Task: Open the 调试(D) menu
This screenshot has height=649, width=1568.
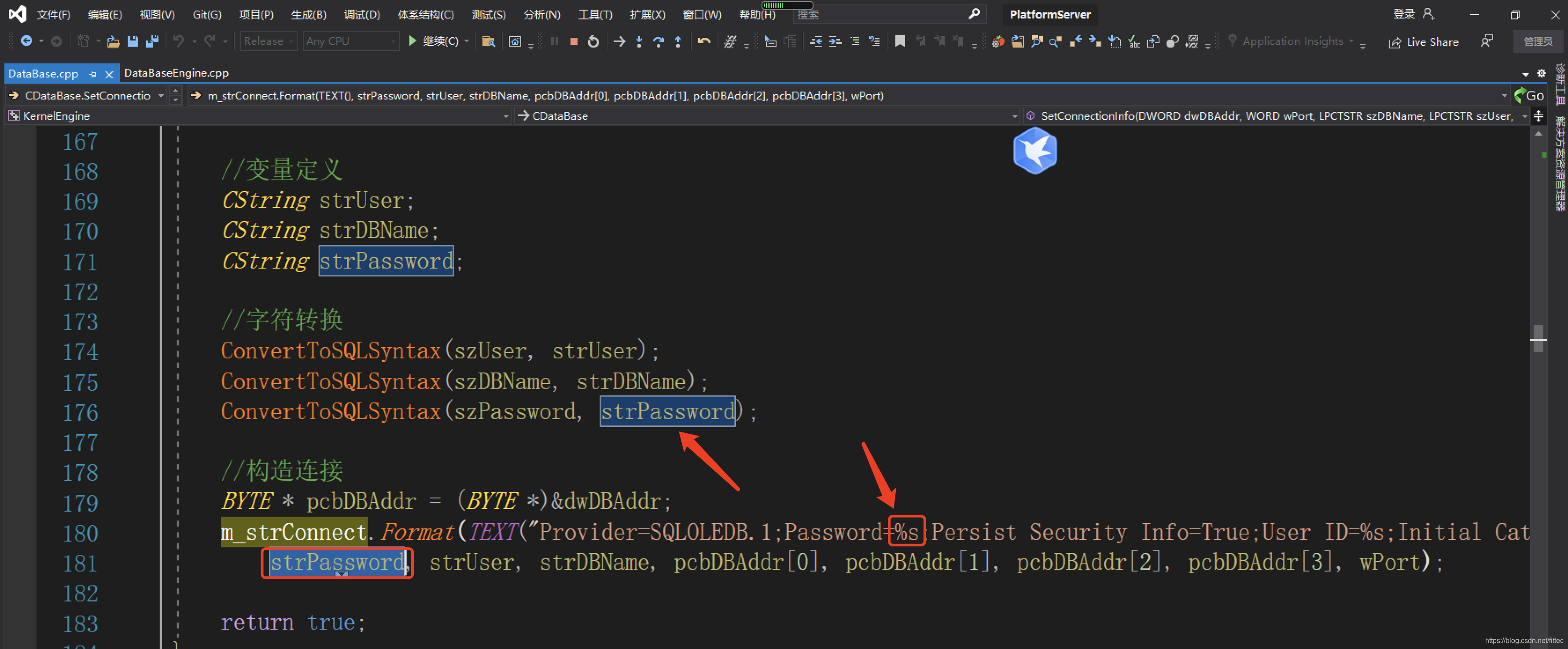Action: [x=361, y=15]
